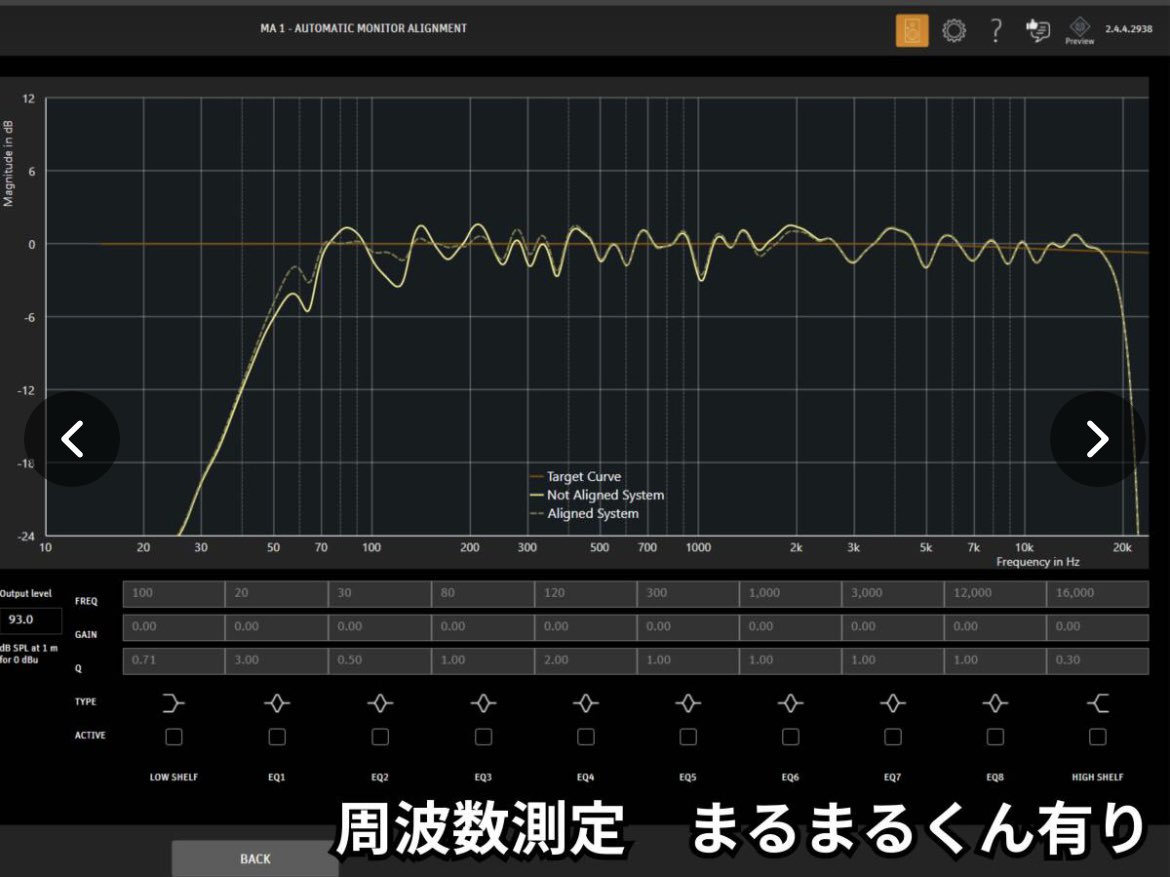Open settings gear icon

coord(954,31)
